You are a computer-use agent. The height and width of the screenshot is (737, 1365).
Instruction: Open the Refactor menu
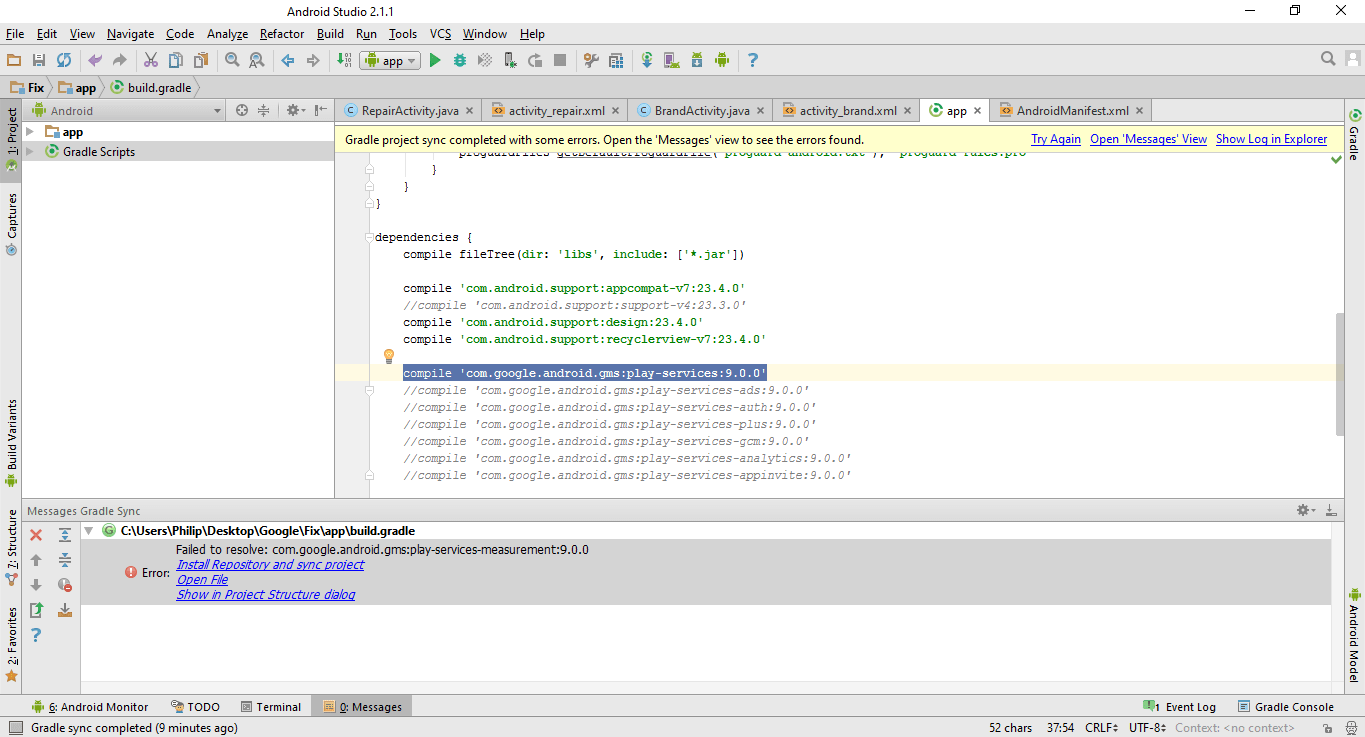tap(281, 34)
